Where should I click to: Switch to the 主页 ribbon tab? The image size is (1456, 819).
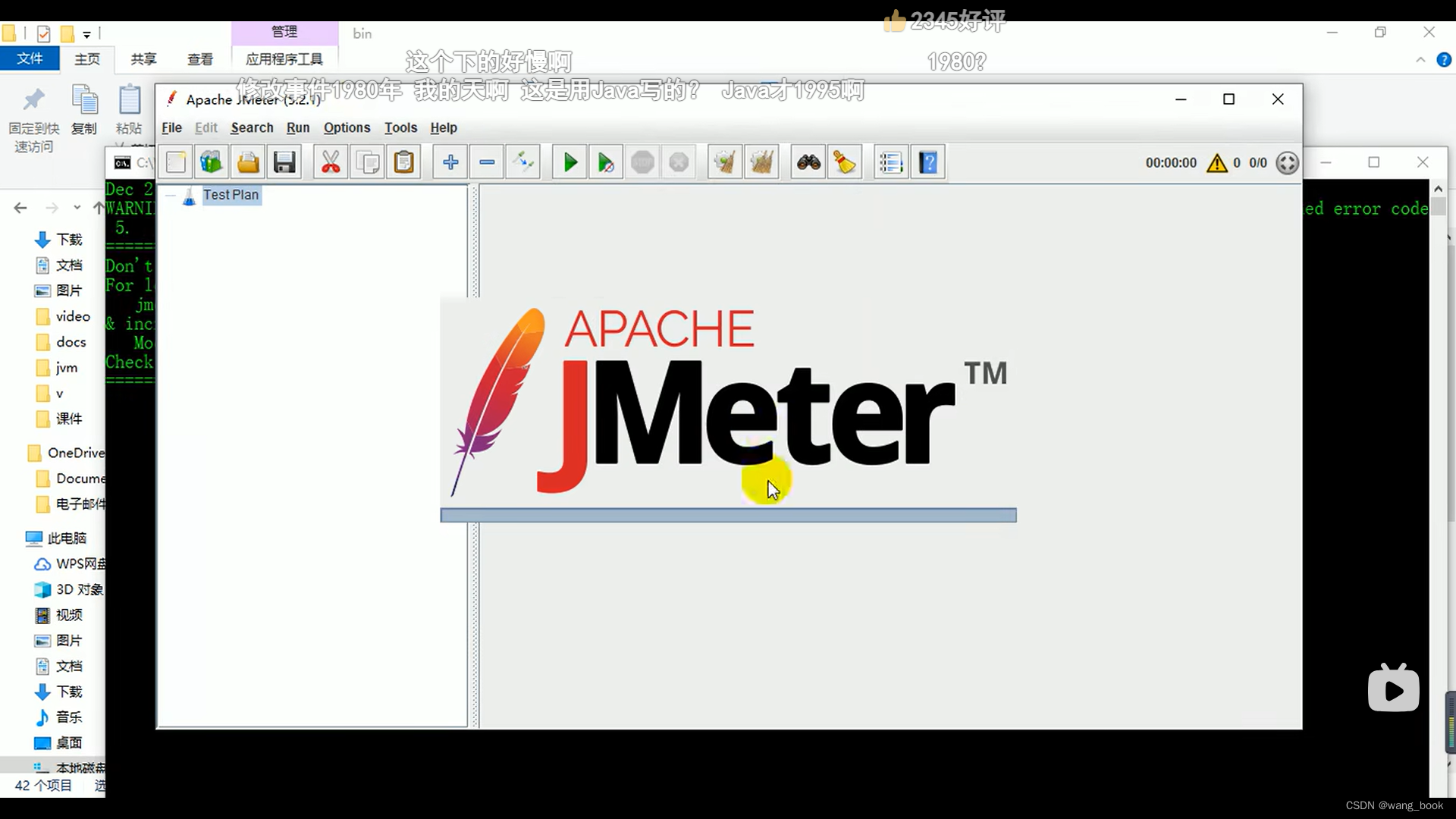86,58
